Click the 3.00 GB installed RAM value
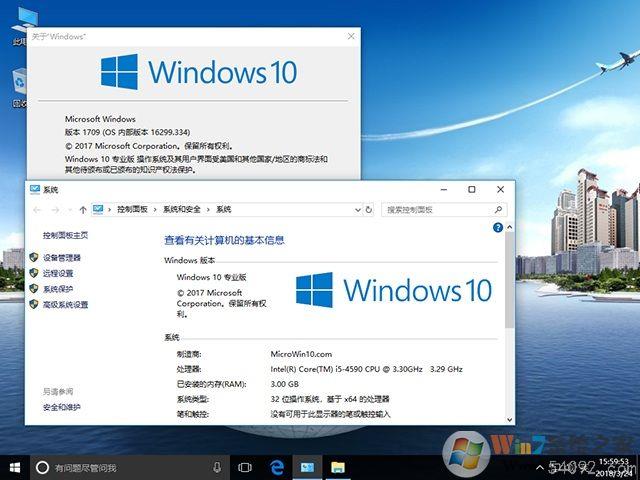Screen dimensions: 640x480 click(284, 384)
